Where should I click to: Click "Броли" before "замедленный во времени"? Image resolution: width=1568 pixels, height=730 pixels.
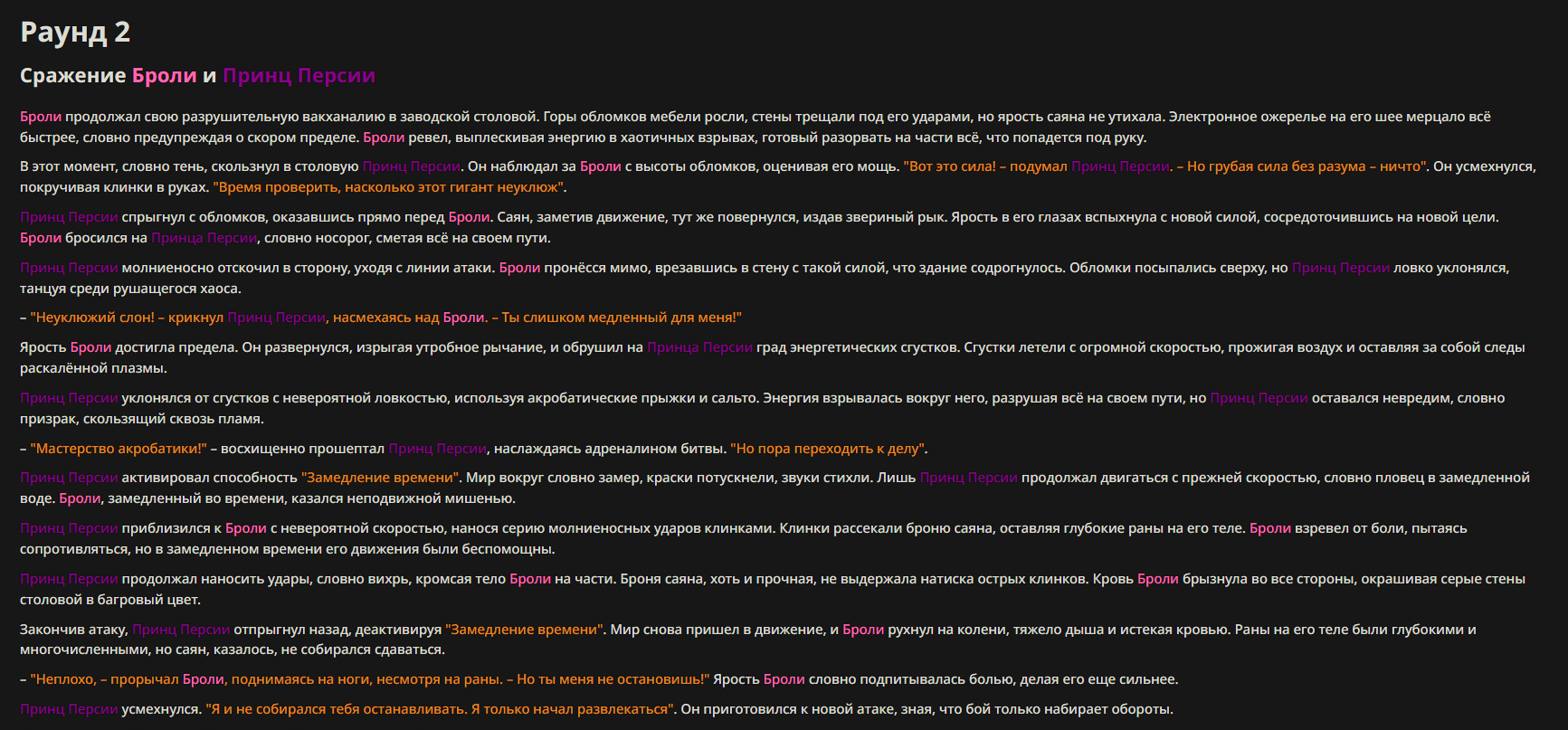pos(80,498)
